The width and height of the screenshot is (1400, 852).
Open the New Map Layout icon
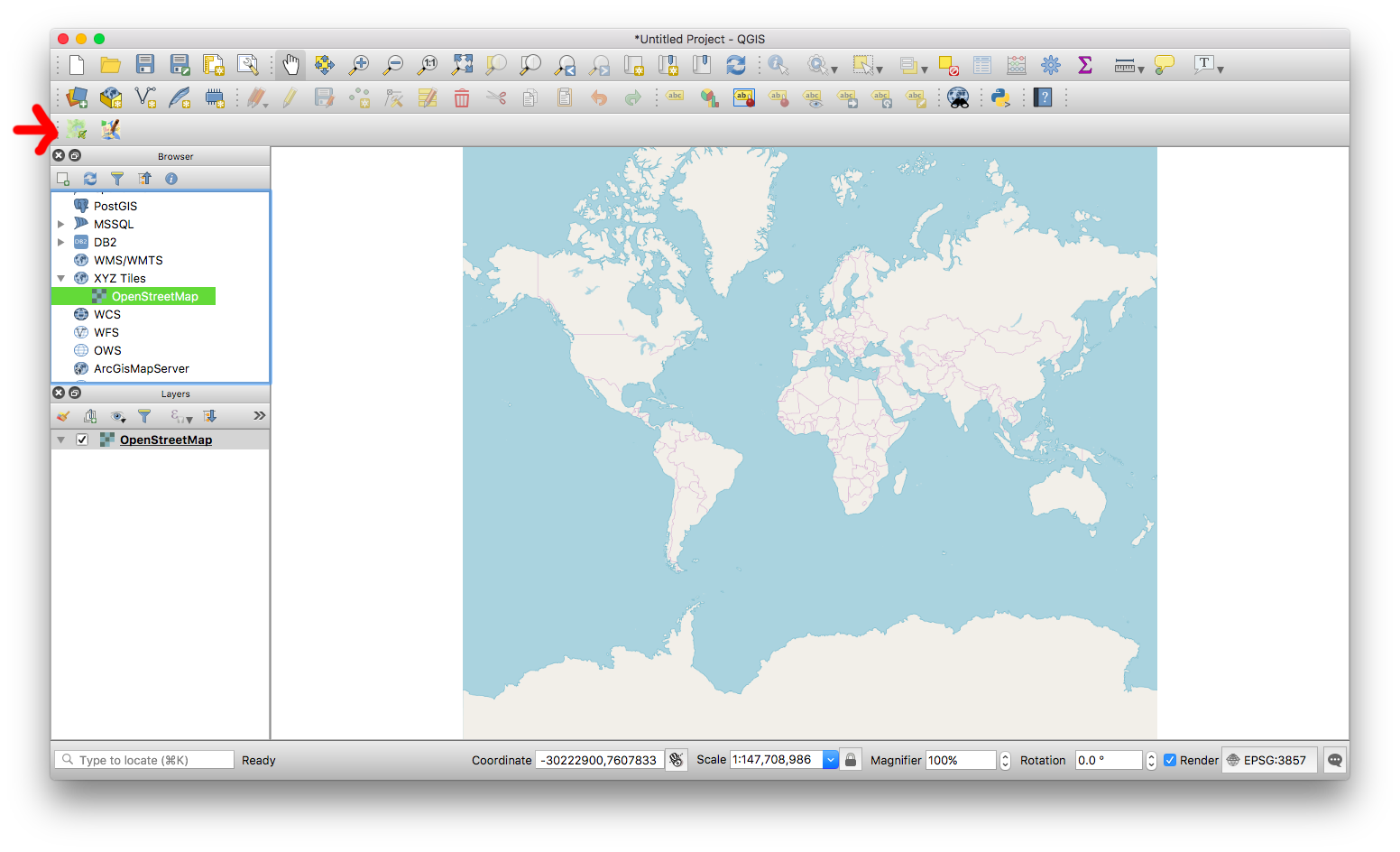click(x=214, y=64)
